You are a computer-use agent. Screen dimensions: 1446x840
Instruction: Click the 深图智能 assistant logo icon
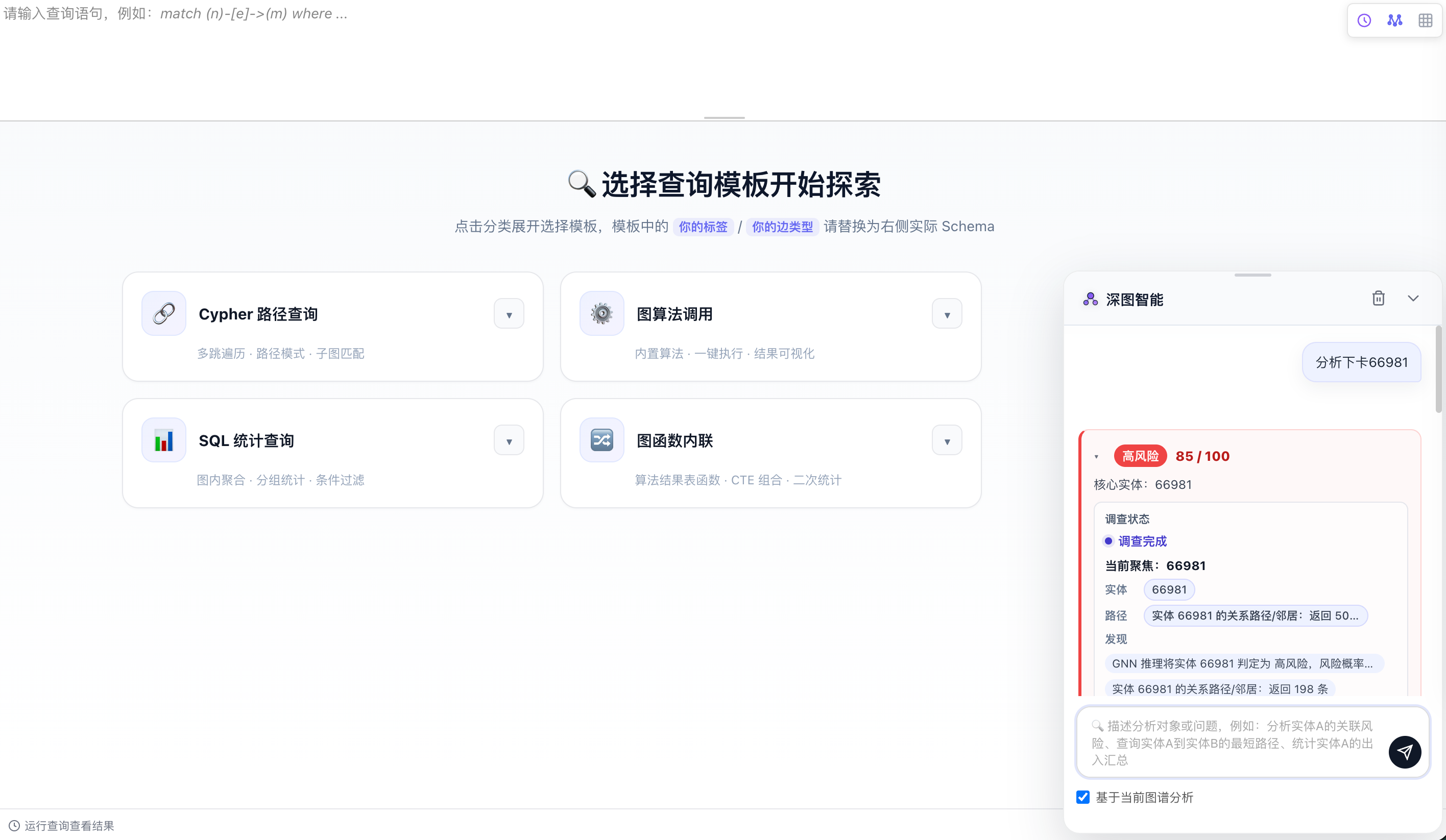[1090, 299]
